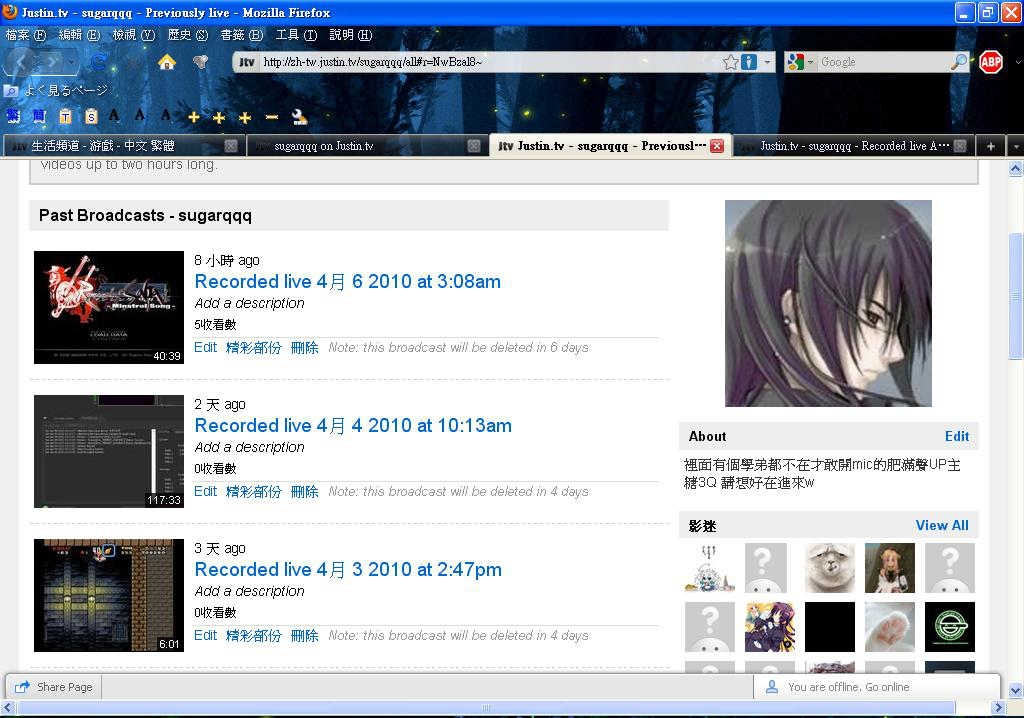Add a description to the 10:13am broadcast
Viewport: 1024px width, 718px height.
[249, 447]
